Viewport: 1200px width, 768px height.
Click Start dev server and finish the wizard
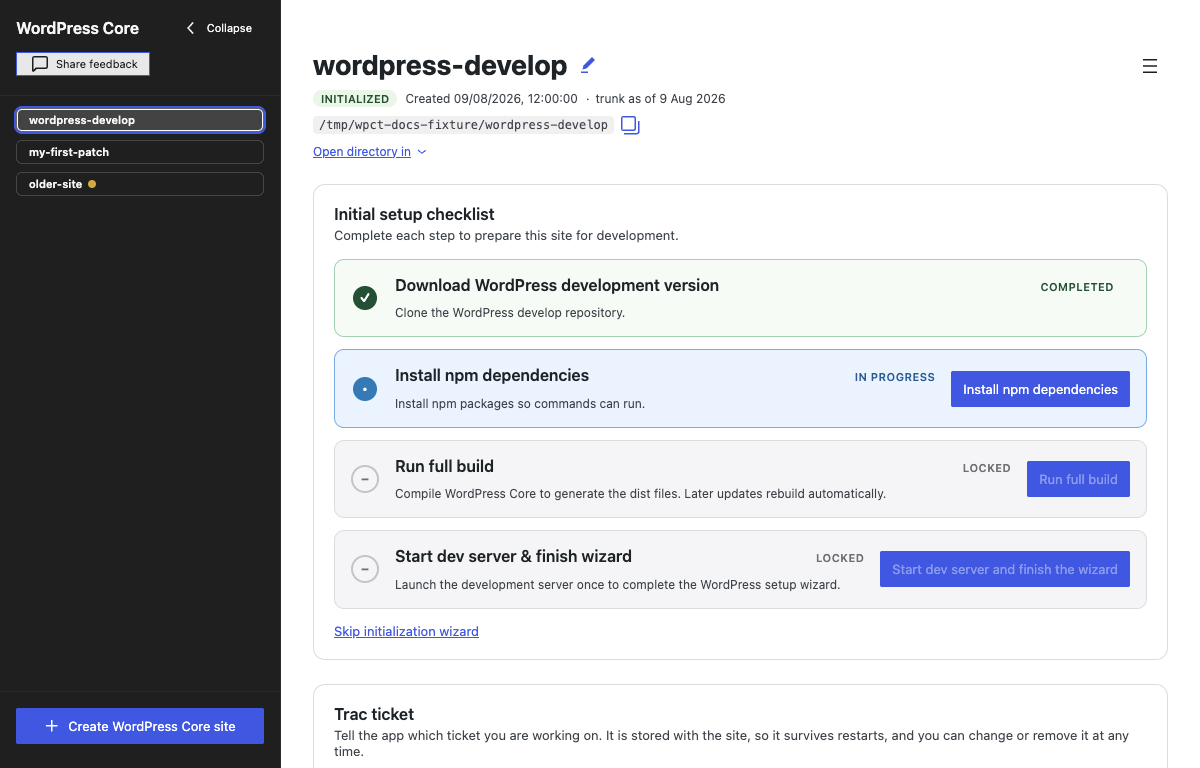point(1005,569)
